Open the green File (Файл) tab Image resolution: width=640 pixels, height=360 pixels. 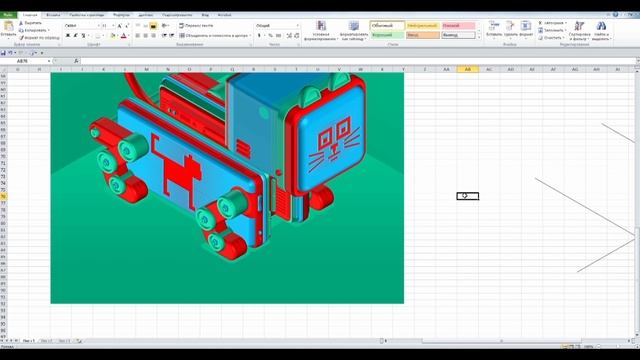pos(8,15)
